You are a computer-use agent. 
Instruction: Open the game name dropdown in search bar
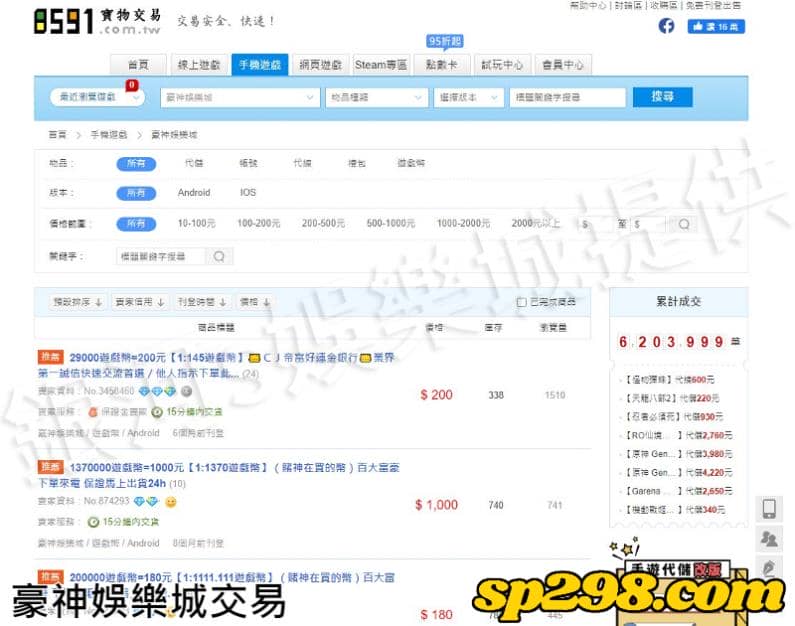240,97
